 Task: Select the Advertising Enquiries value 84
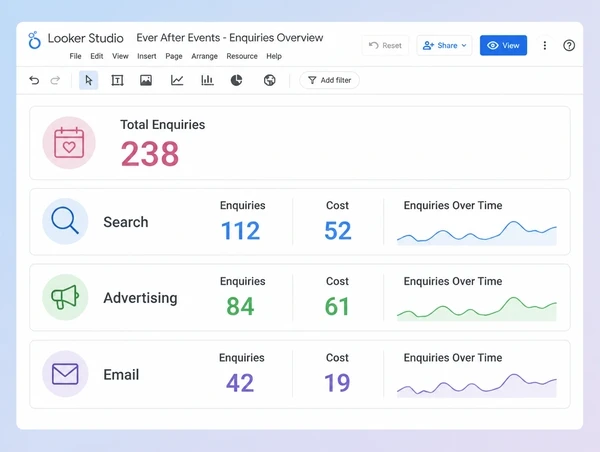pos(240,306)
